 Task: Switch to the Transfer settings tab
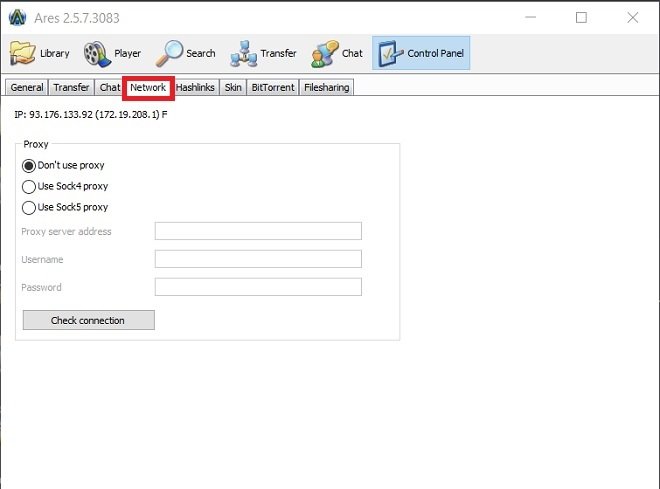[x=71, y=88]
